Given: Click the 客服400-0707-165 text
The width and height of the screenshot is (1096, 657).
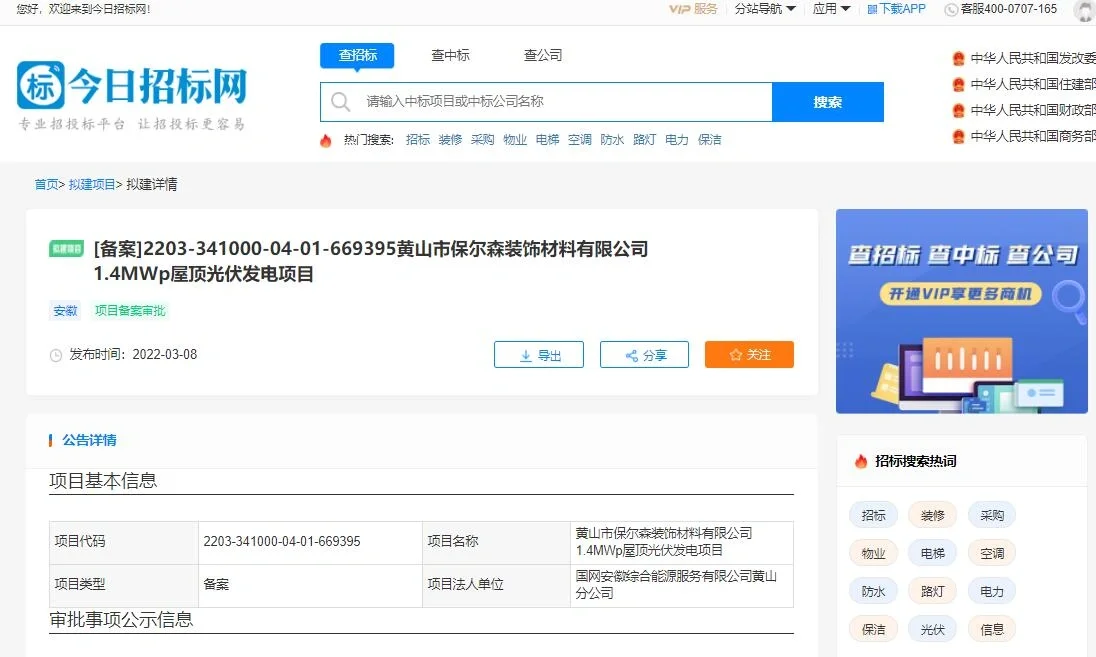Looking at the screenshot, I should [x=1009, y=9].
